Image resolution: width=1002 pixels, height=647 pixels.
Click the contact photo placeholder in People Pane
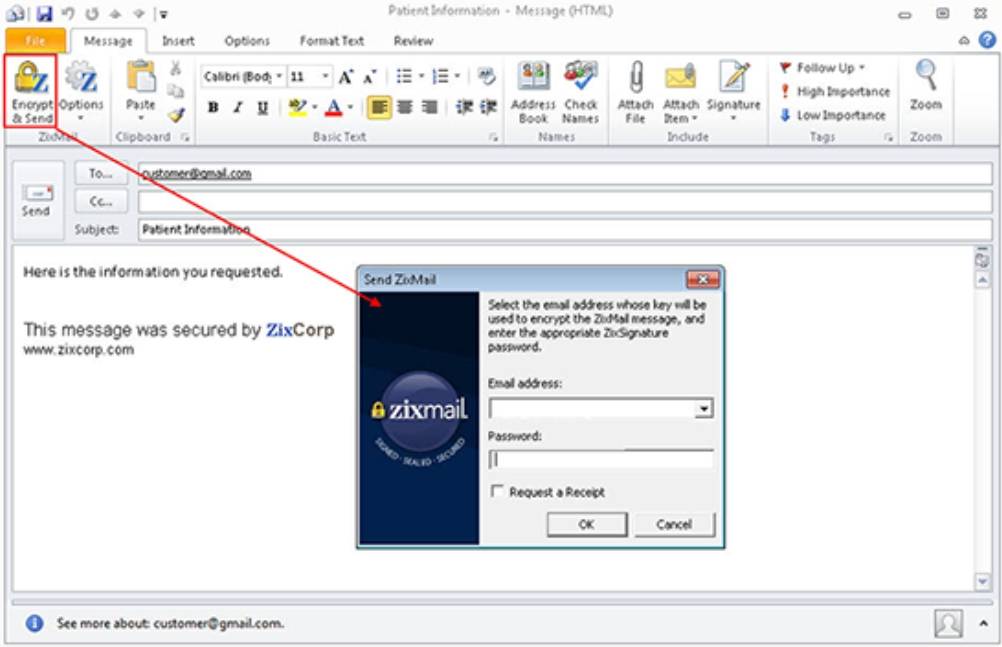(x=948, y=623)
